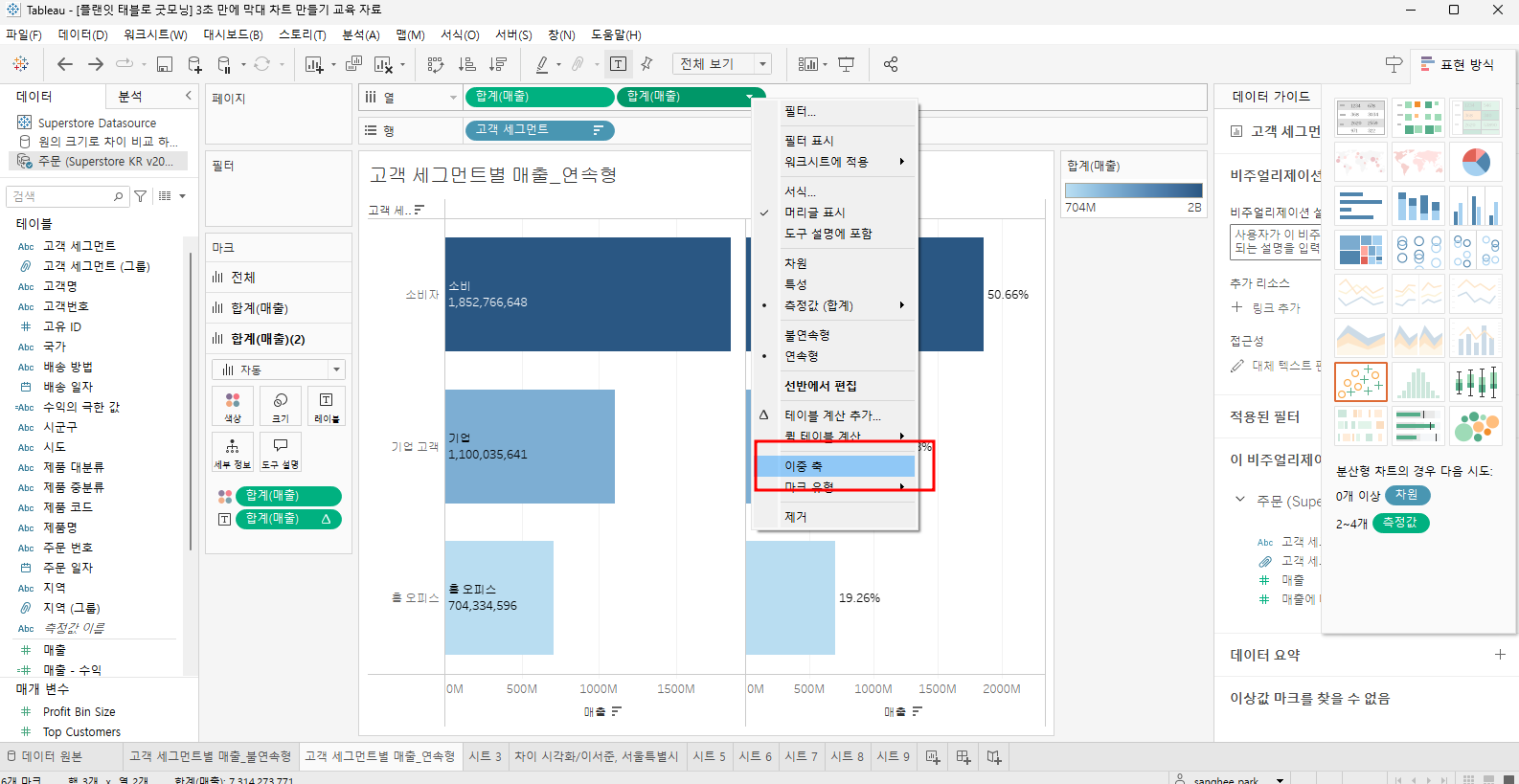Open the 분석(A) menu
This screenshot has width=1519, height=784.
tap(361, 34)
